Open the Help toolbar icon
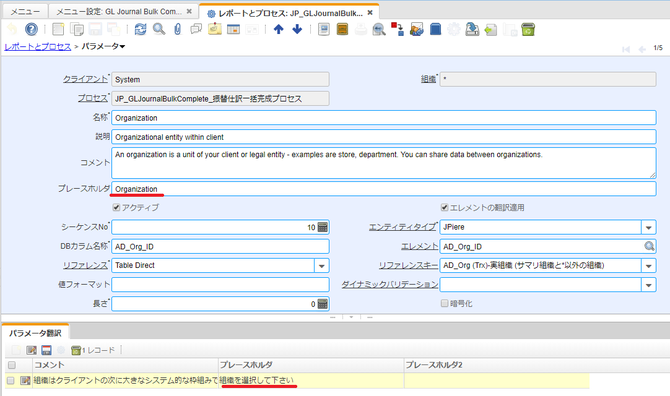670x396 pixels. [31, 29]
